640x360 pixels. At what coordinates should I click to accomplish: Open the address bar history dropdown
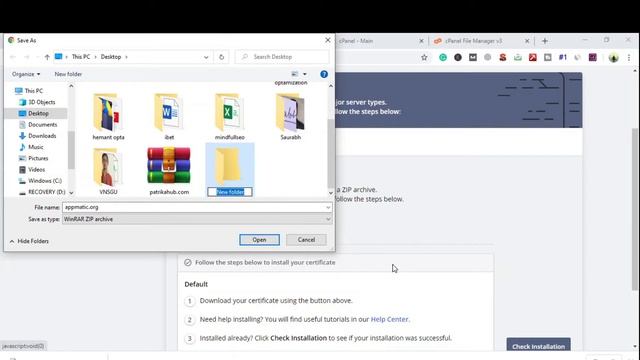click(206, 57)
